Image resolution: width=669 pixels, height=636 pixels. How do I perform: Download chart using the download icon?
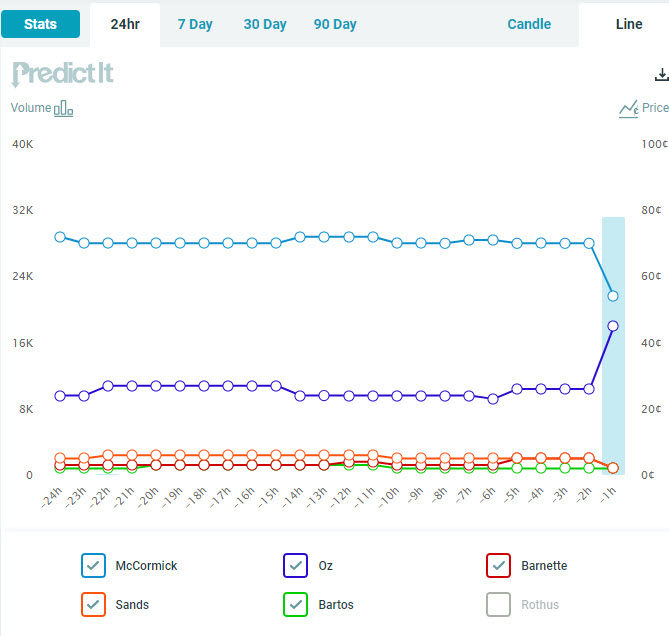661,74
